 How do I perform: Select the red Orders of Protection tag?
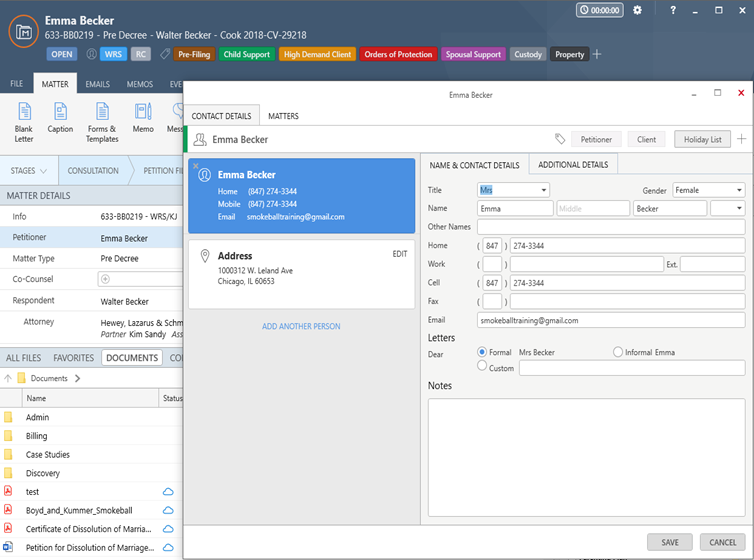click(398, 54)
